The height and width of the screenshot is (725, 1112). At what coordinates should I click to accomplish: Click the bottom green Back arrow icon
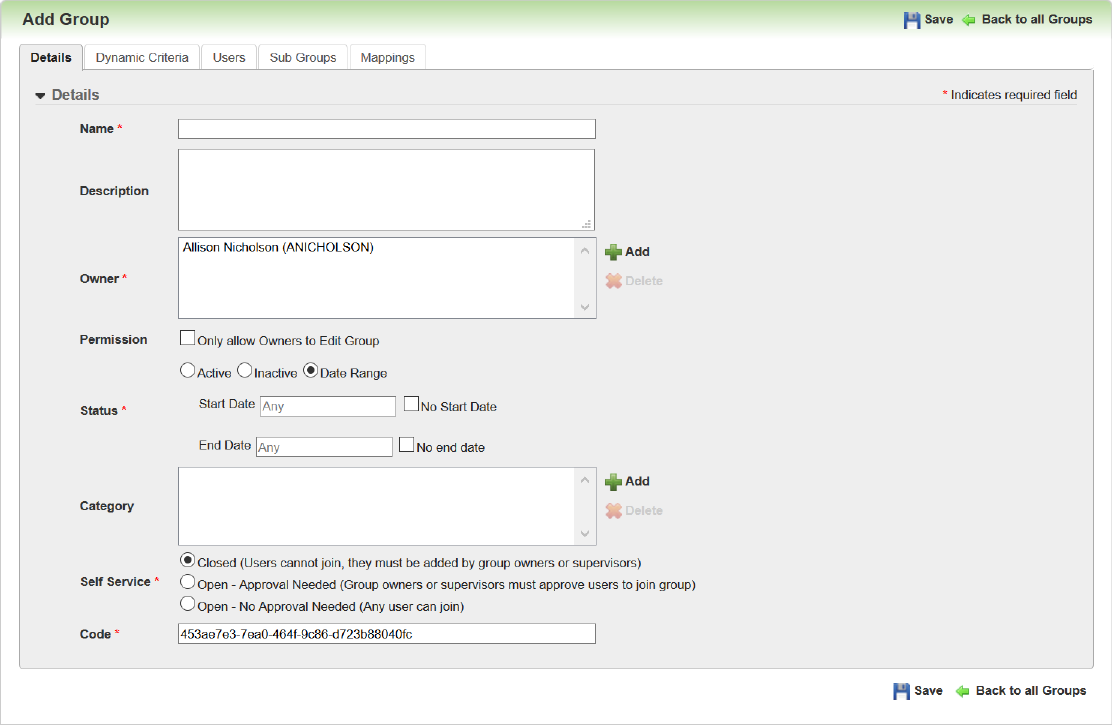(x=962, y=691)
